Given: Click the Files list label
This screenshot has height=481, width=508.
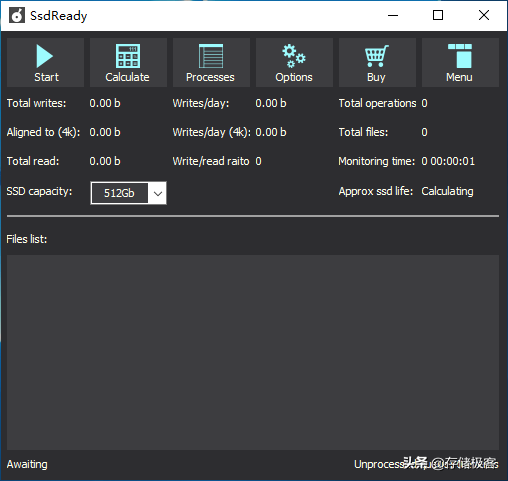Looking at the screenshot, I should pos(27,239).
